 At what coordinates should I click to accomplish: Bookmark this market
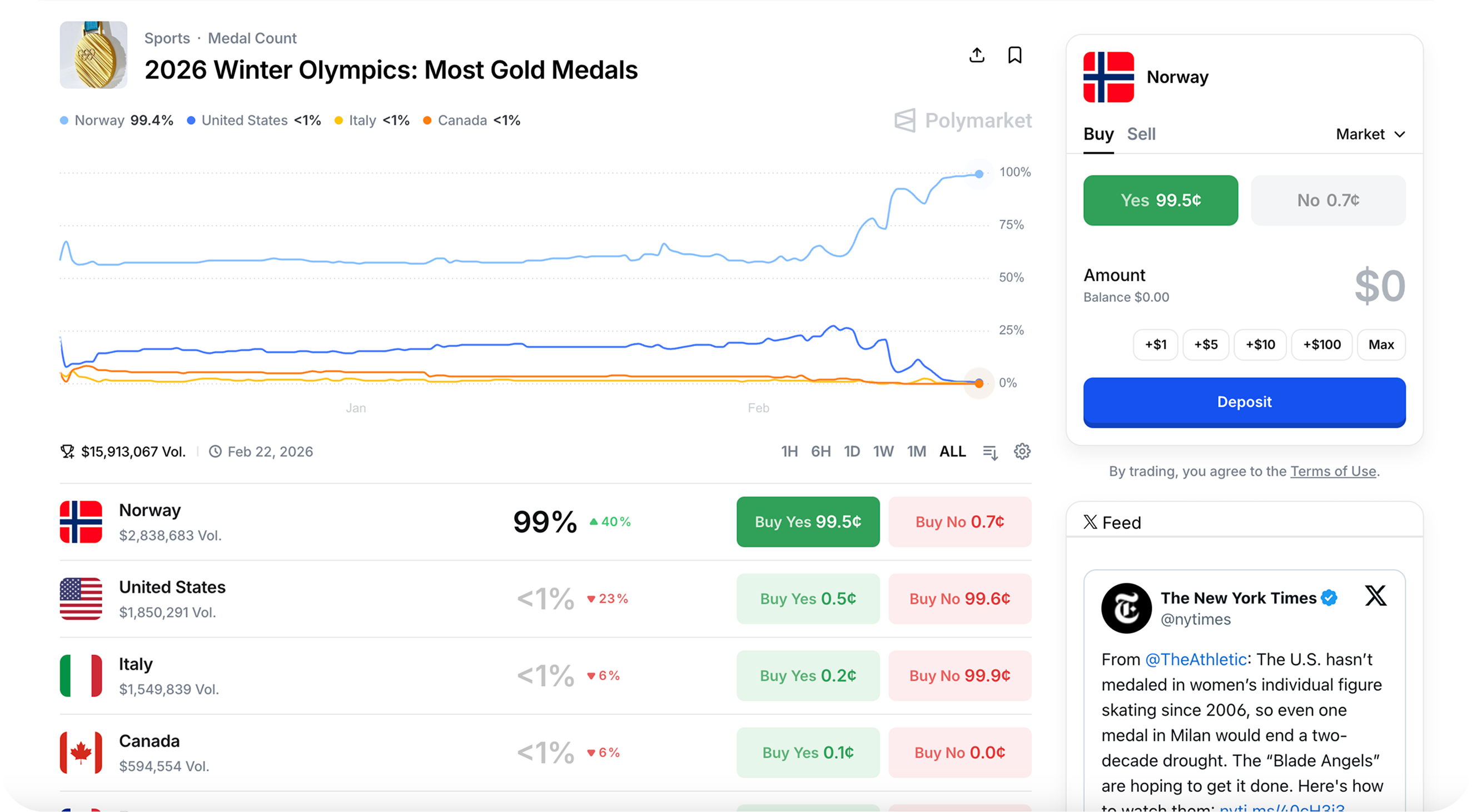[x=1015, y=55]
